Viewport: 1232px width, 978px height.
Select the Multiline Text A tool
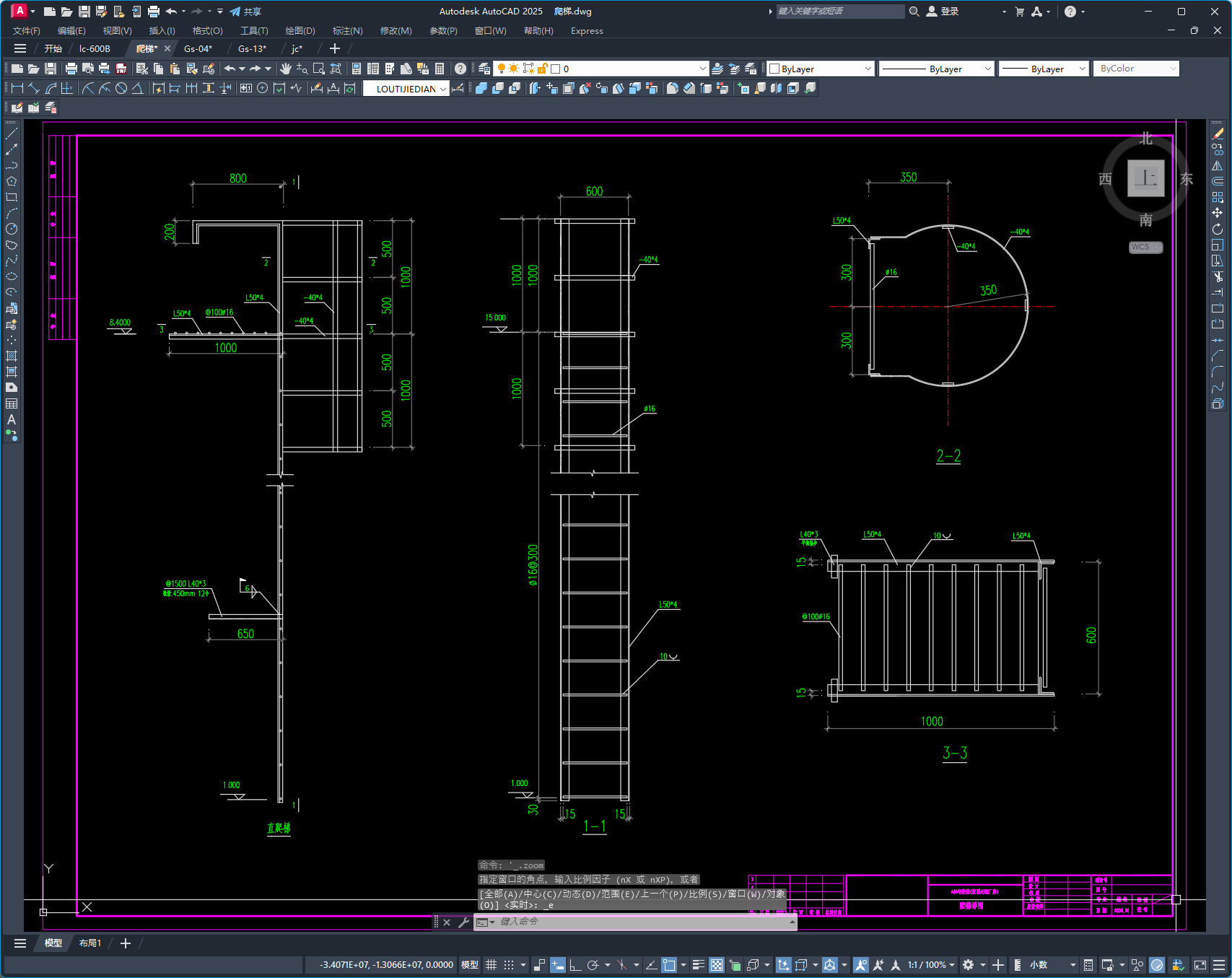12,419
